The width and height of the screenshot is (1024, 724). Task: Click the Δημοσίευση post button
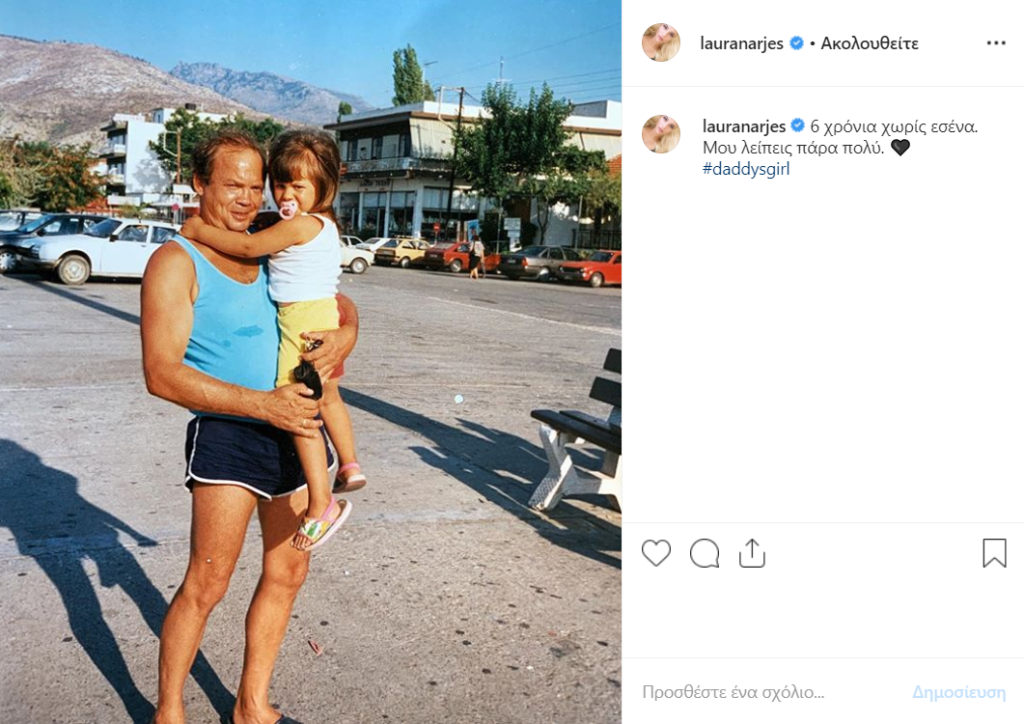[959, 693]
